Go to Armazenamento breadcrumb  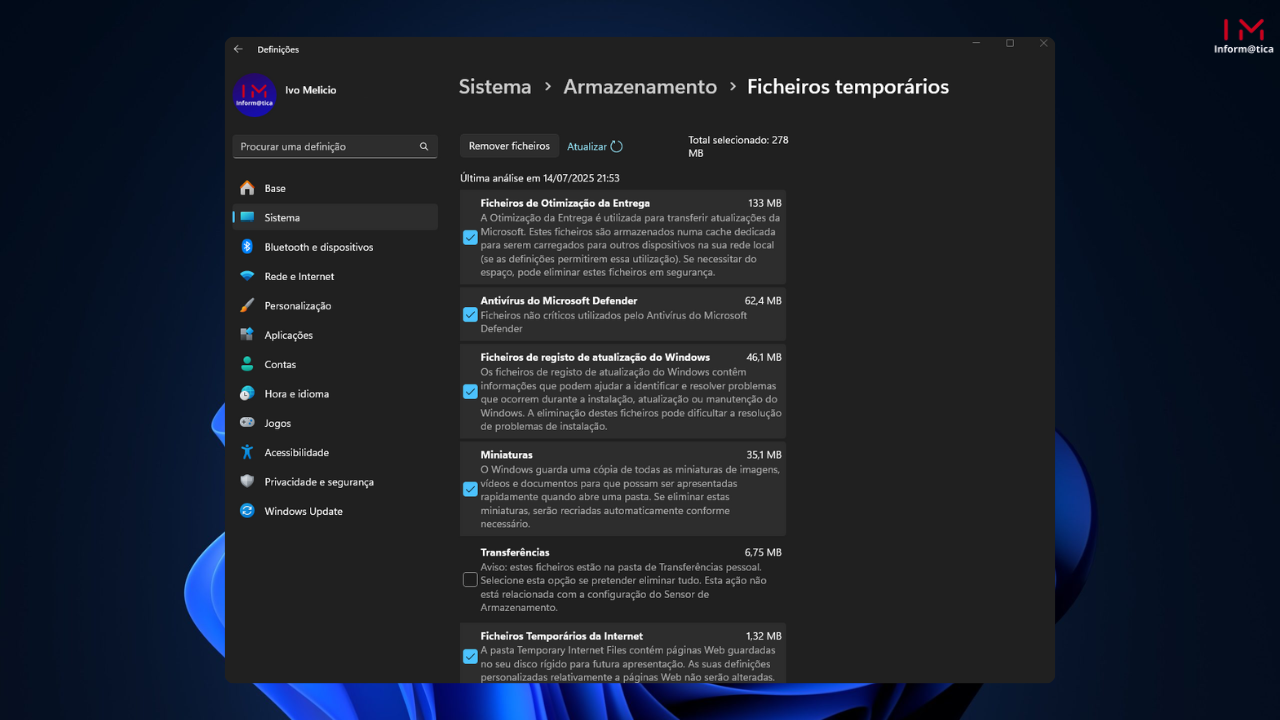[640, 87]
